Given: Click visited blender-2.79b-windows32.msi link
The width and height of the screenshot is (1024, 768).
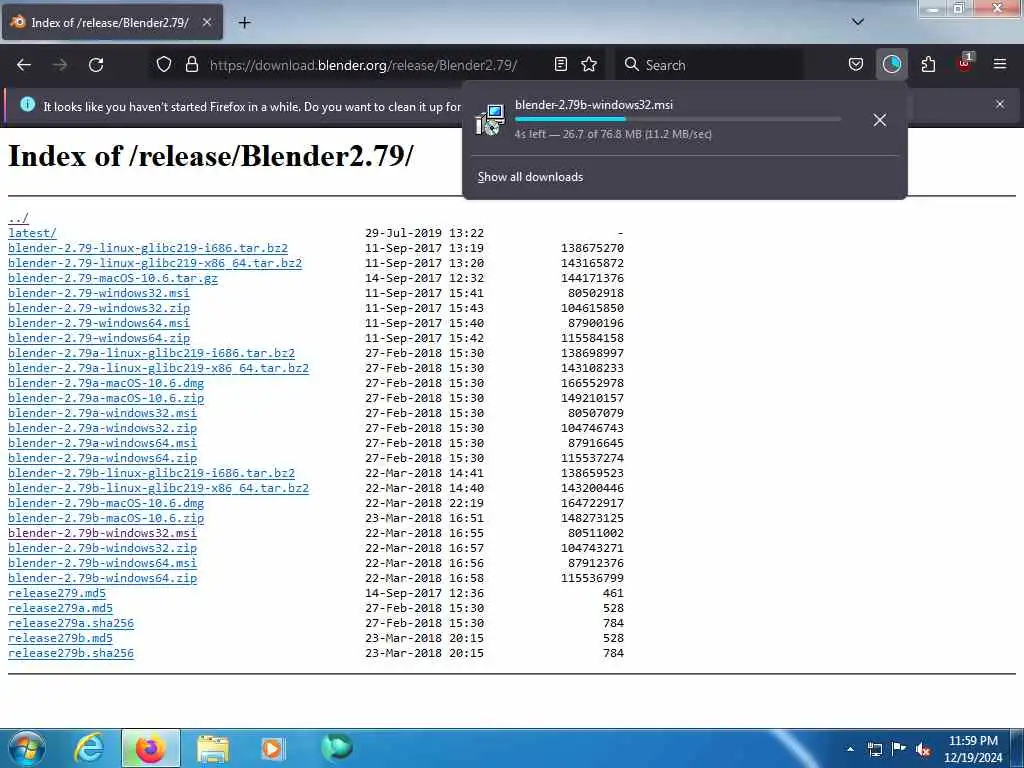Looking at the screenshot, I should pos(103,534).
